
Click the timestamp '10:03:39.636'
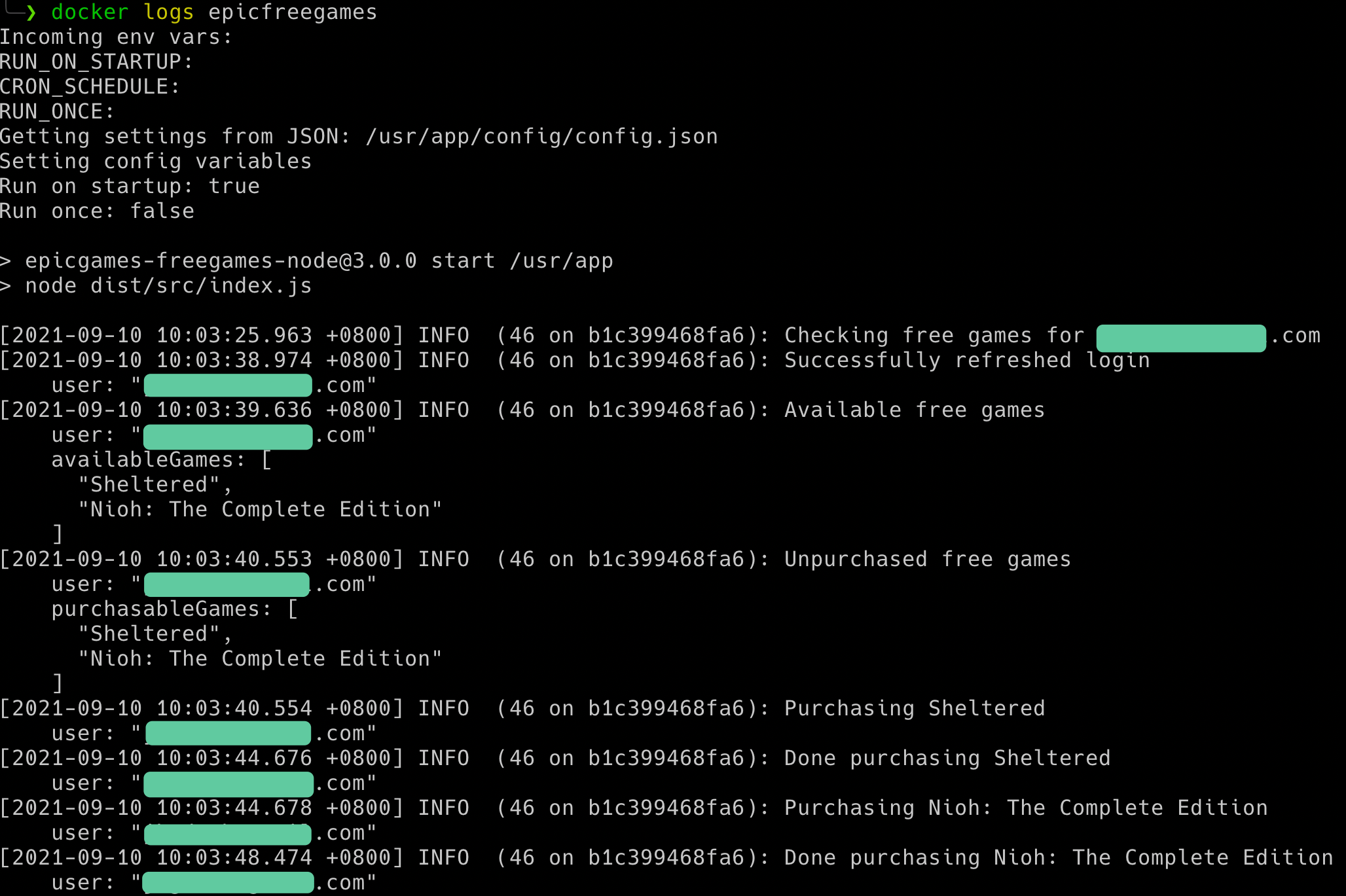pyautogui.click(x=234, y=410)
